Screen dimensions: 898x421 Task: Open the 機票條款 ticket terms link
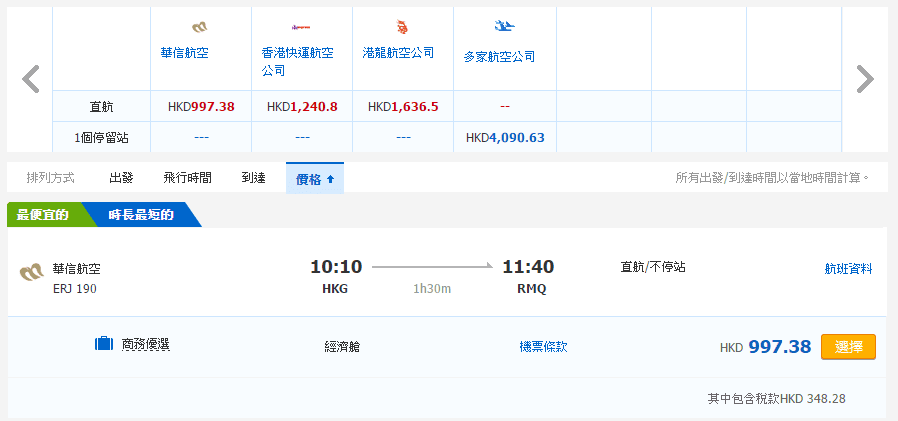point(543,346)
